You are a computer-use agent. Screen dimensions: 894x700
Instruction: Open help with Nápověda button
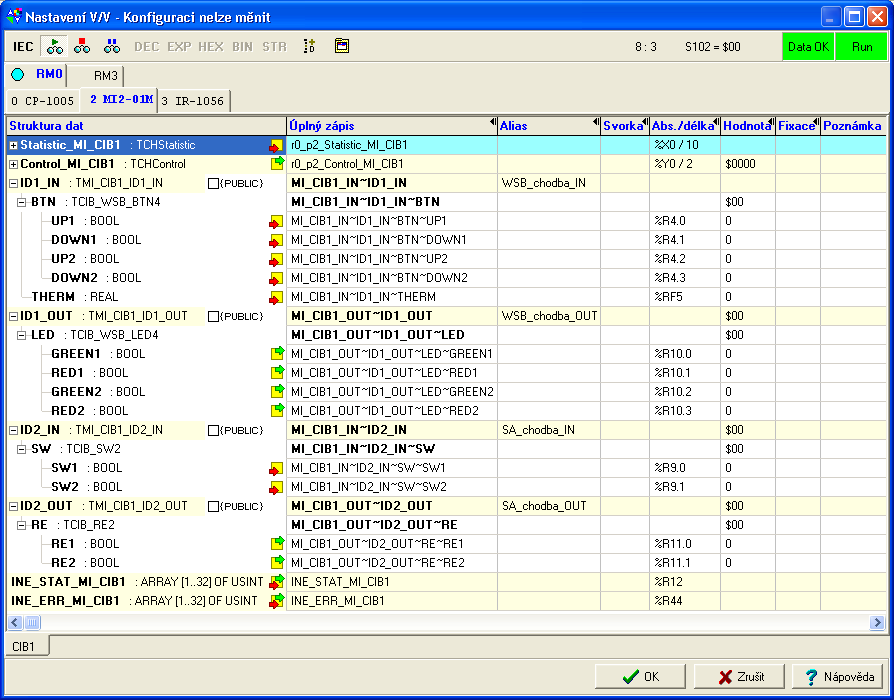pyautogui.click(x=839, y=677)
